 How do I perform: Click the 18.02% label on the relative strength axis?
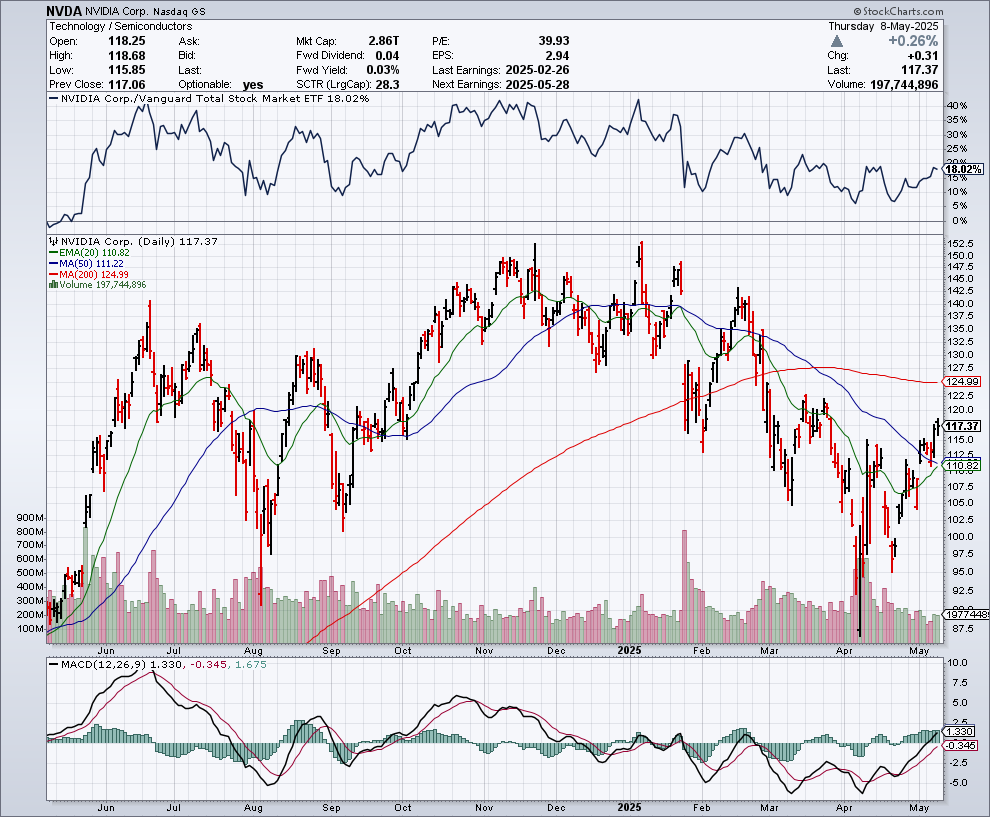click(x=963, y=169)
